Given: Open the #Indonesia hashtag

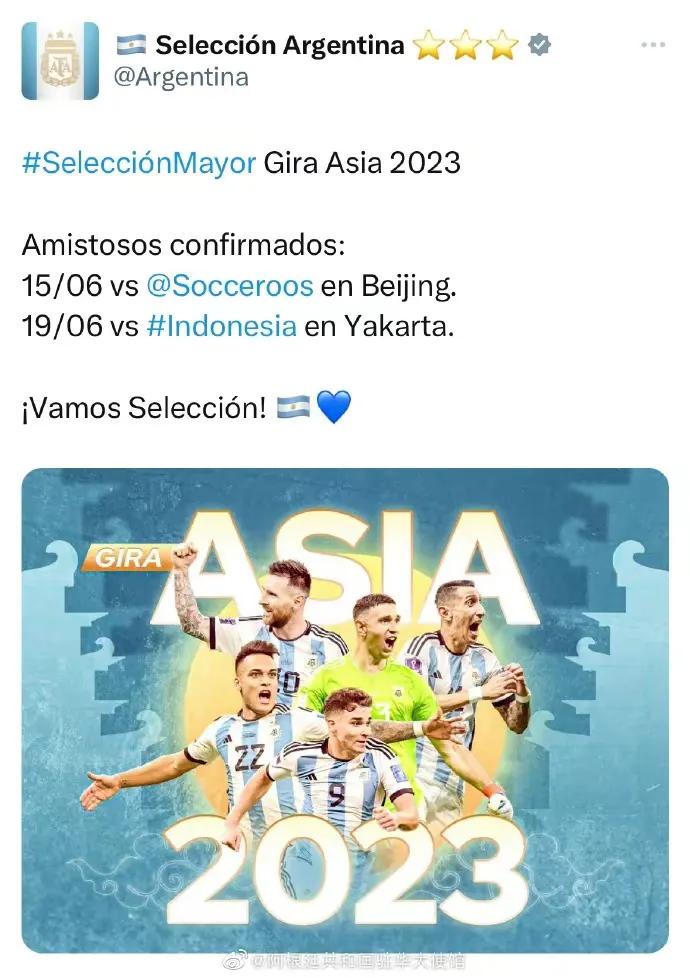Looking at the screenshot, I should click(x=221, y=326).
